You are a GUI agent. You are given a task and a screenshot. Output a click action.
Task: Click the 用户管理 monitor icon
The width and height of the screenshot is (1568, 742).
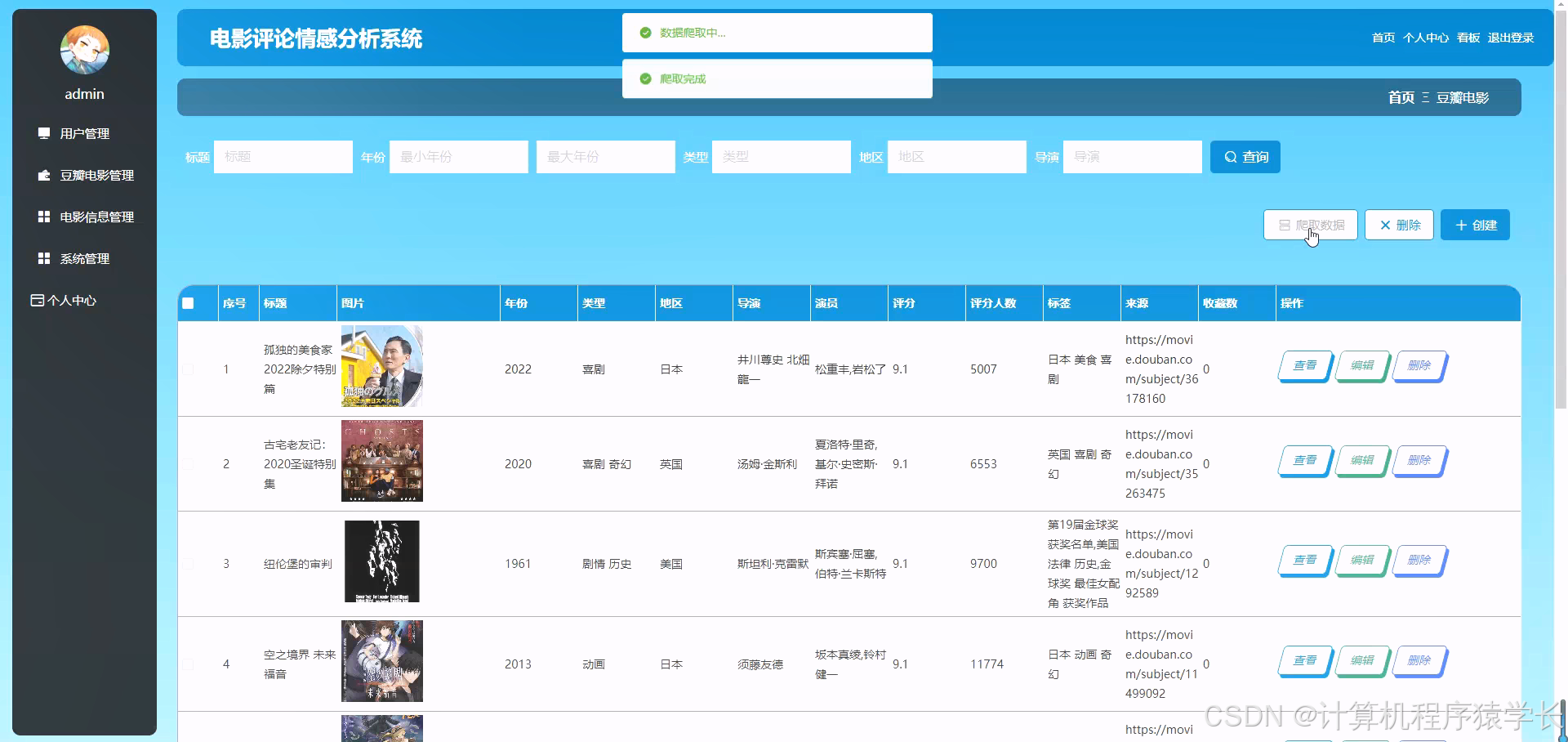[44, 133]
